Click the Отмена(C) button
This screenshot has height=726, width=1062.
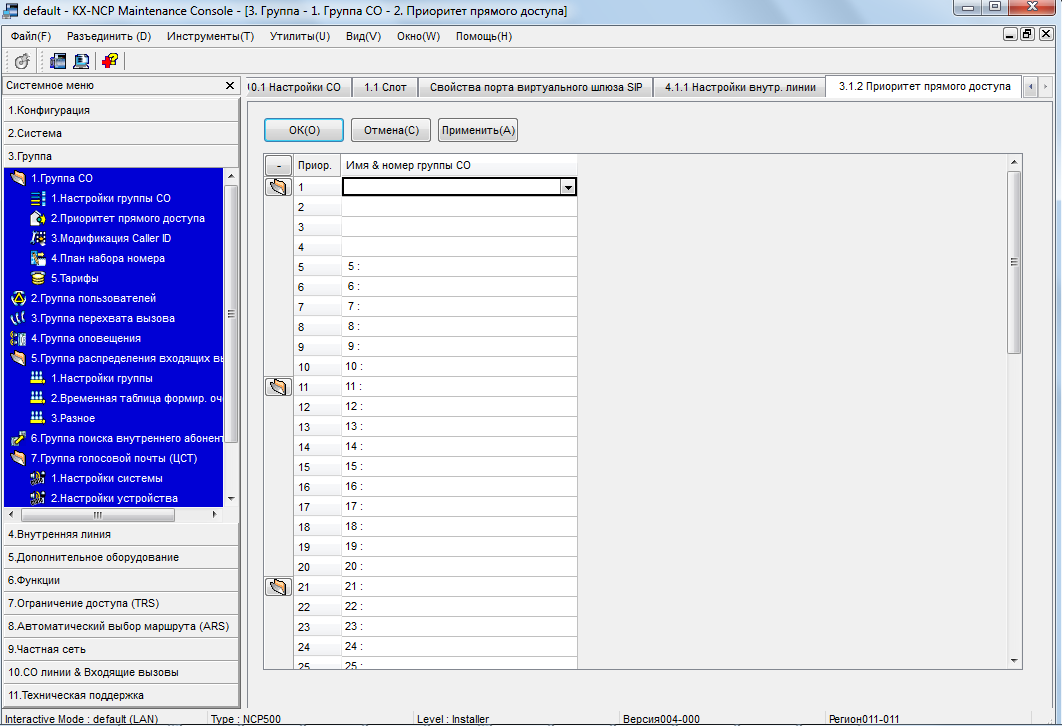click(391, 130)
